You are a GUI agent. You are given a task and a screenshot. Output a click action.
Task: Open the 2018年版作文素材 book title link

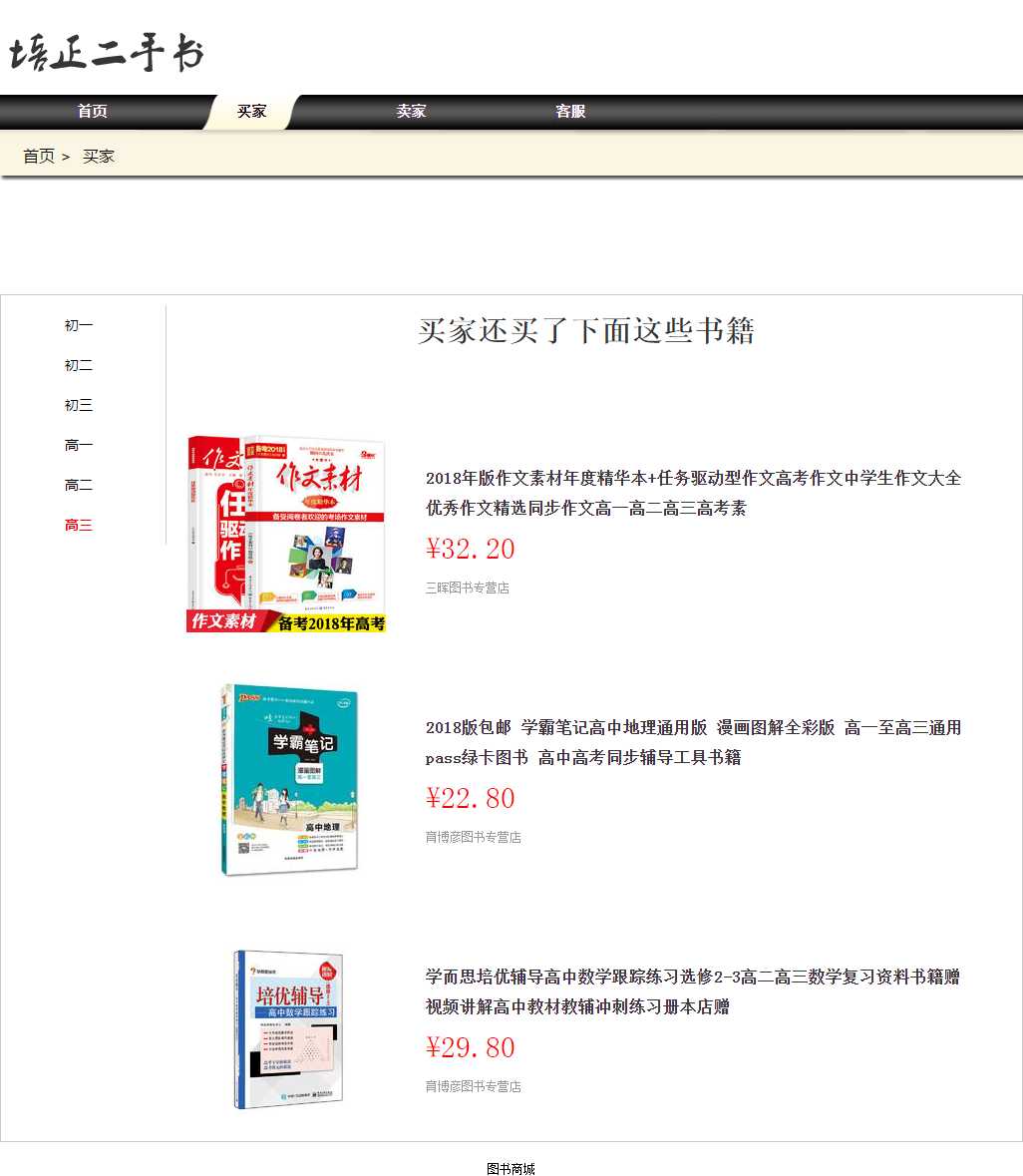tap(693, 493)
